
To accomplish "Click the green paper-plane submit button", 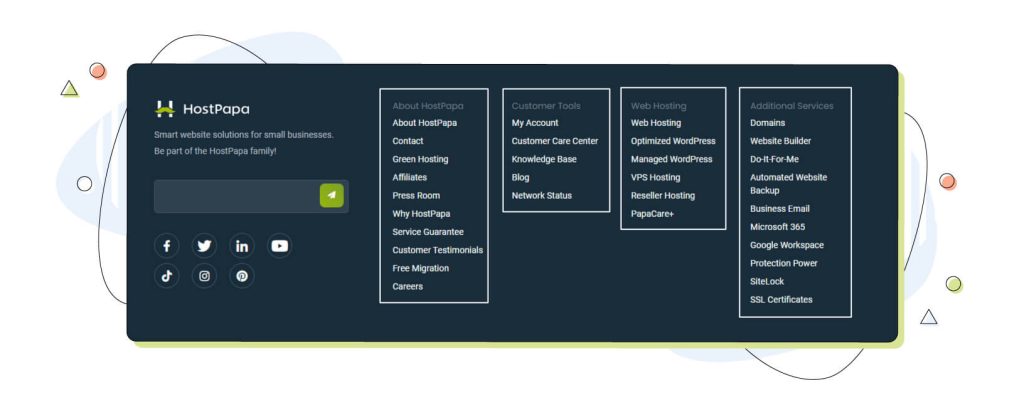I will point(332,195).
